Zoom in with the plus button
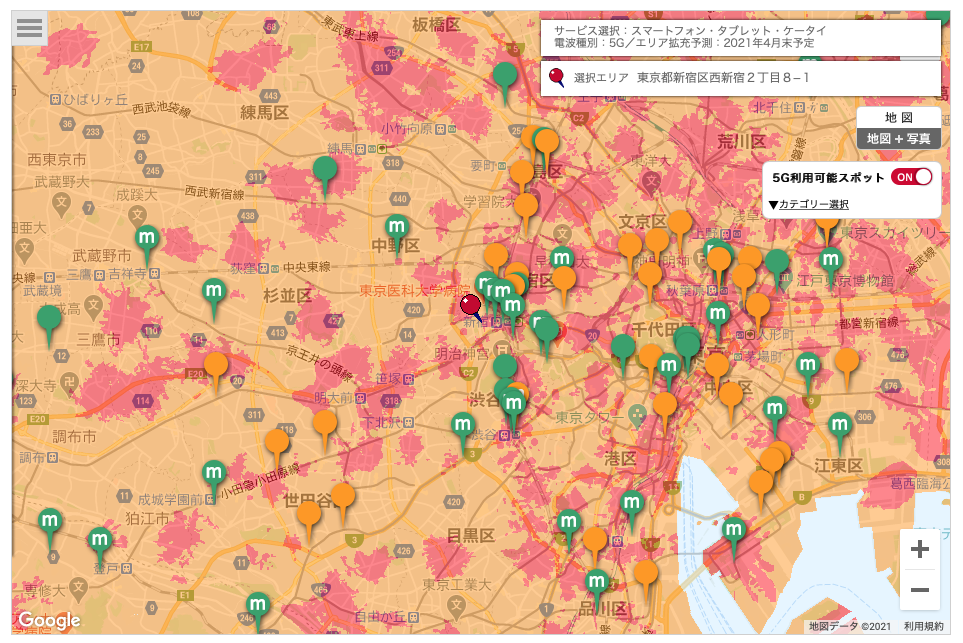The height and width of the screenshot is (643, 963). [919, 549]
